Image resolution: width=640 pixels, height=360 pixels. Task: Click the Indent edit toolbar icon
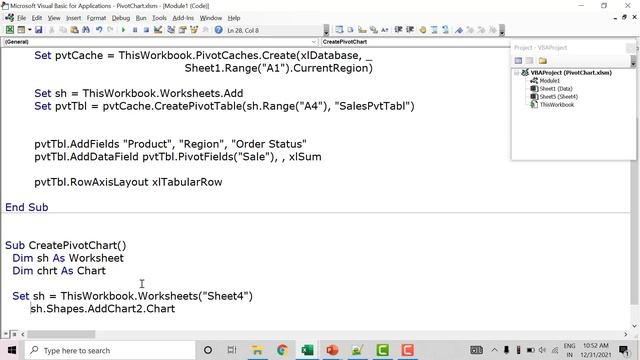[398, 30]
